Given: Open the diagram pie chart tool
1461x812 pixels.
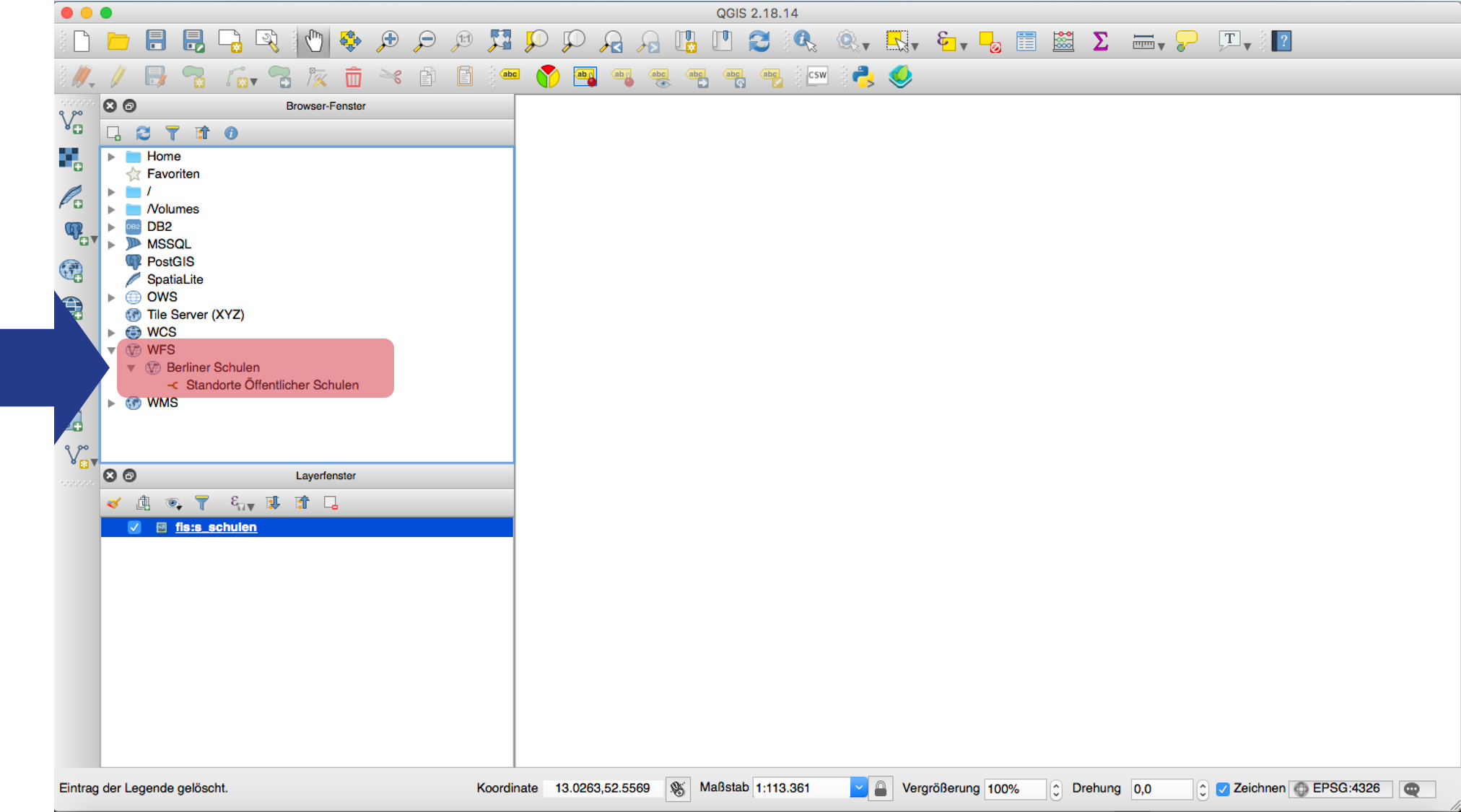Looking at the screenshot, I should click(x=548, y=77).
